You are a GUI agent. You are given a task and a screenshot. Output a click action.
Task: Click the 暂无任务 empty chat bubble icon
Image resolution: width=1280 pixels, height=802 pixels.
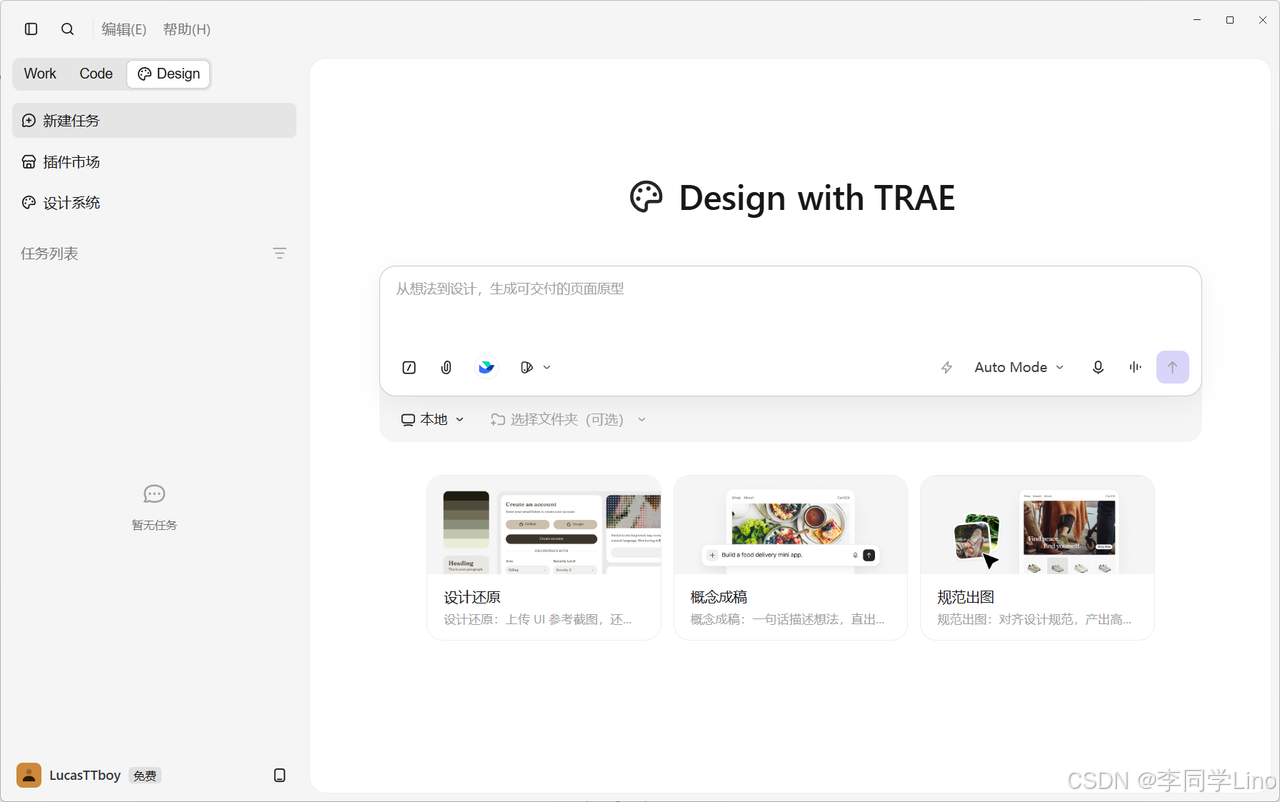(154, 494)
